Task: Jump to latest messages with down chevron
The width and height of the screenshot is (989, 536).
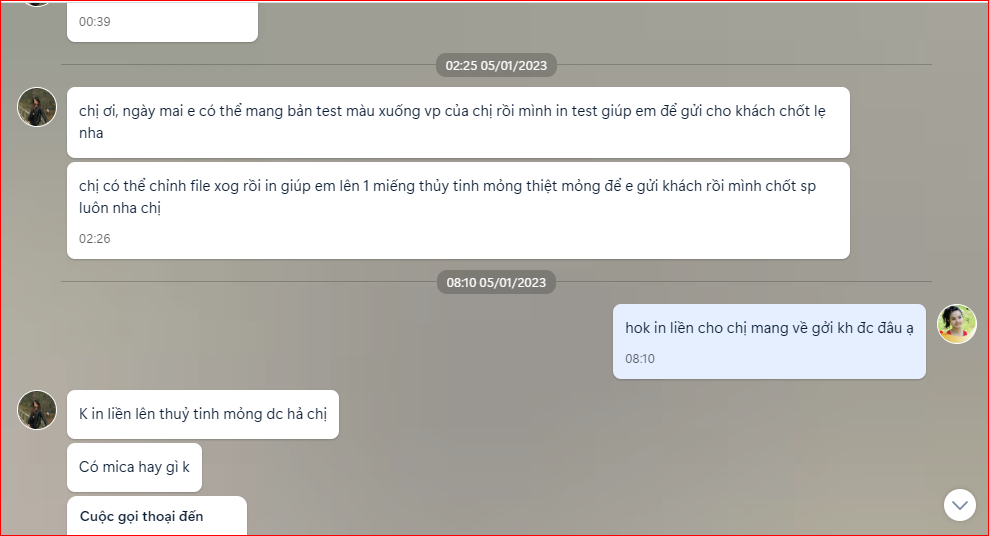Action: [959, 505]
